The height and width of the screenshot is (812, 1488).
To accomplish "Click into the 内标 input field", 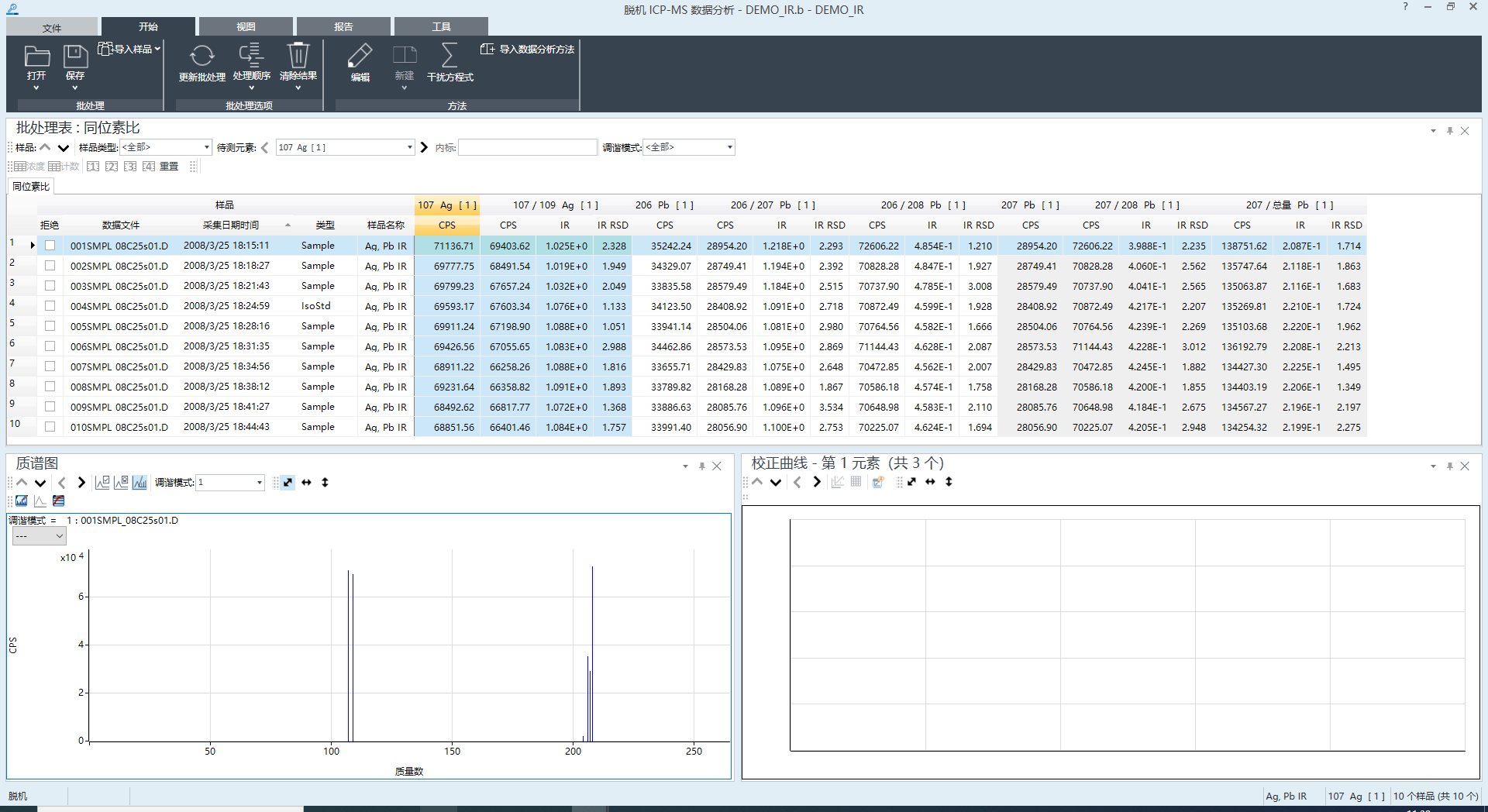I will tap(528, 147).
